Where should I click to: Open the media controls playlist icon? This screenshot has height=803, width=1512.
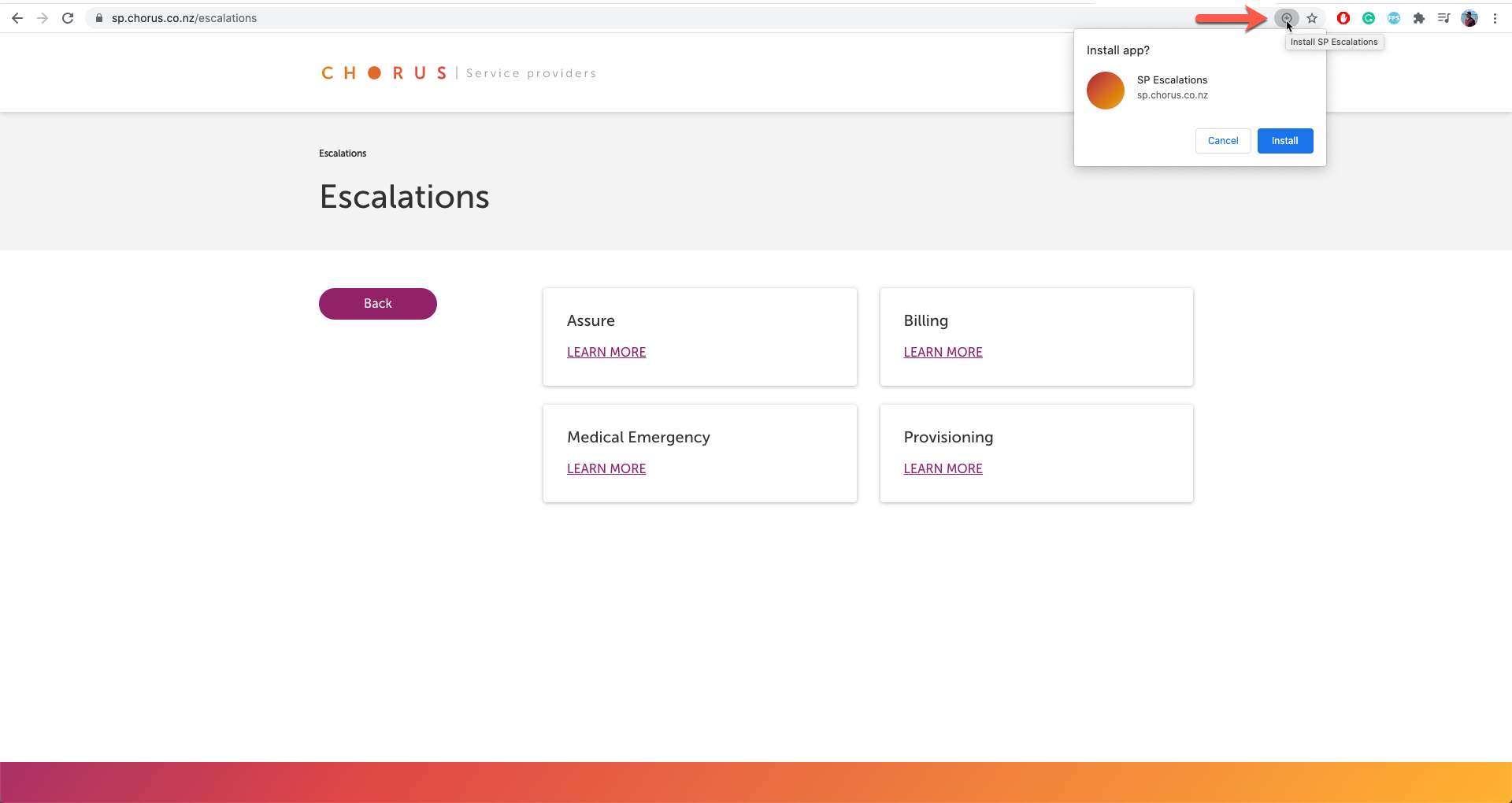tap(1443, 18)
